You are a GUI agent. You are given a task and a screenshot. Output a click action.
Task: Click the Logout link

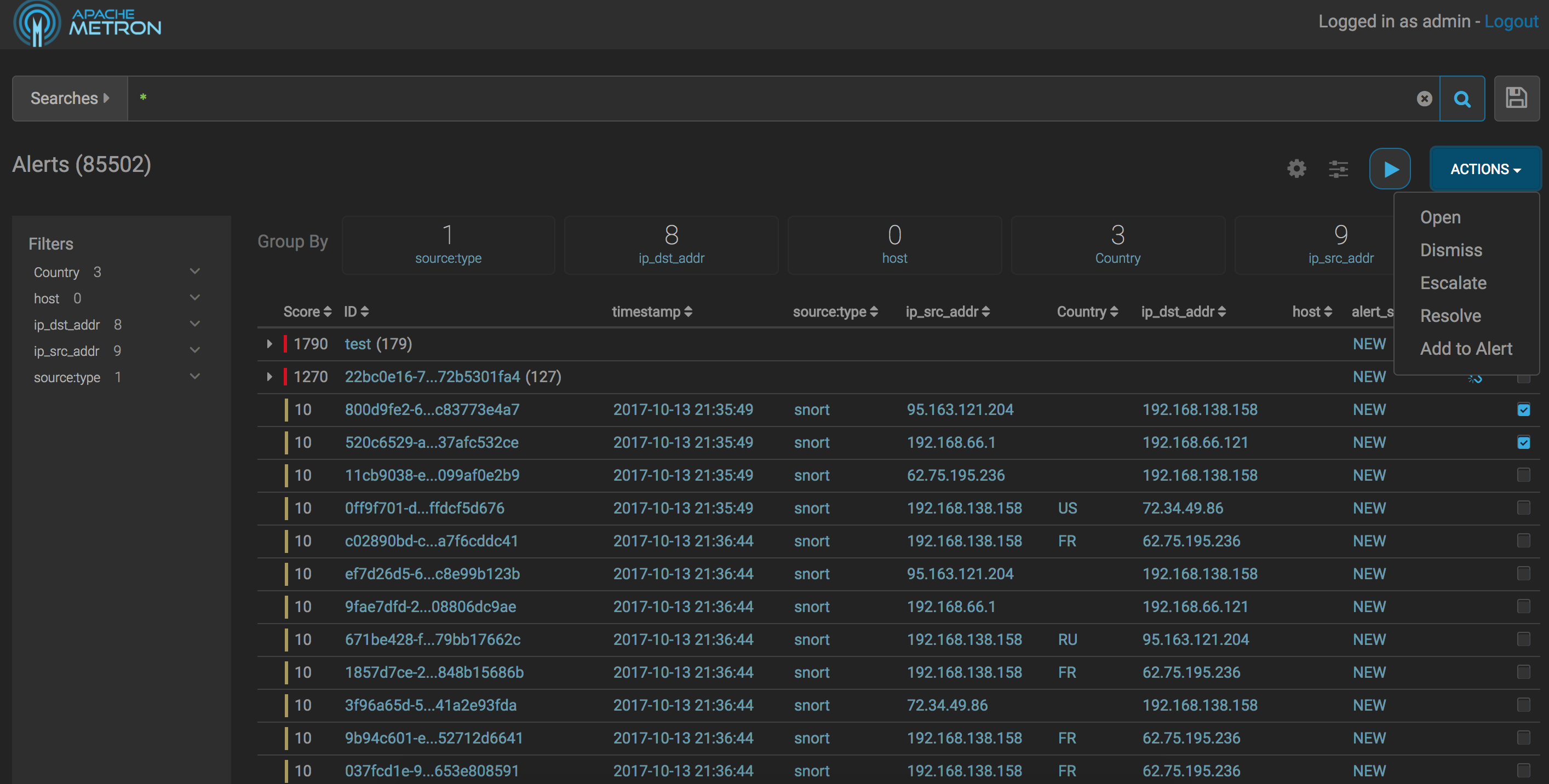point(1511,22)
